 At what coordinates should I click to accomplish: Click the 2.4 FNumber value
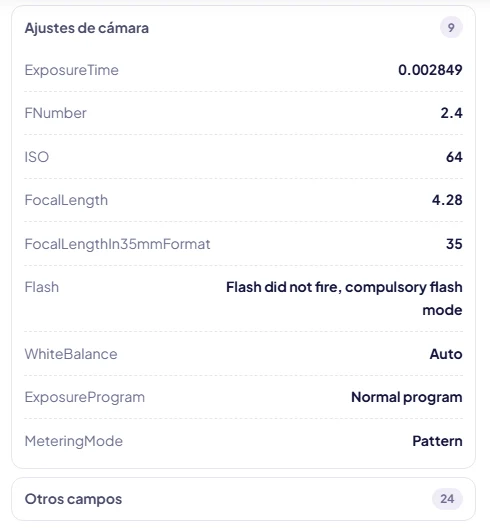pos(451,113)
